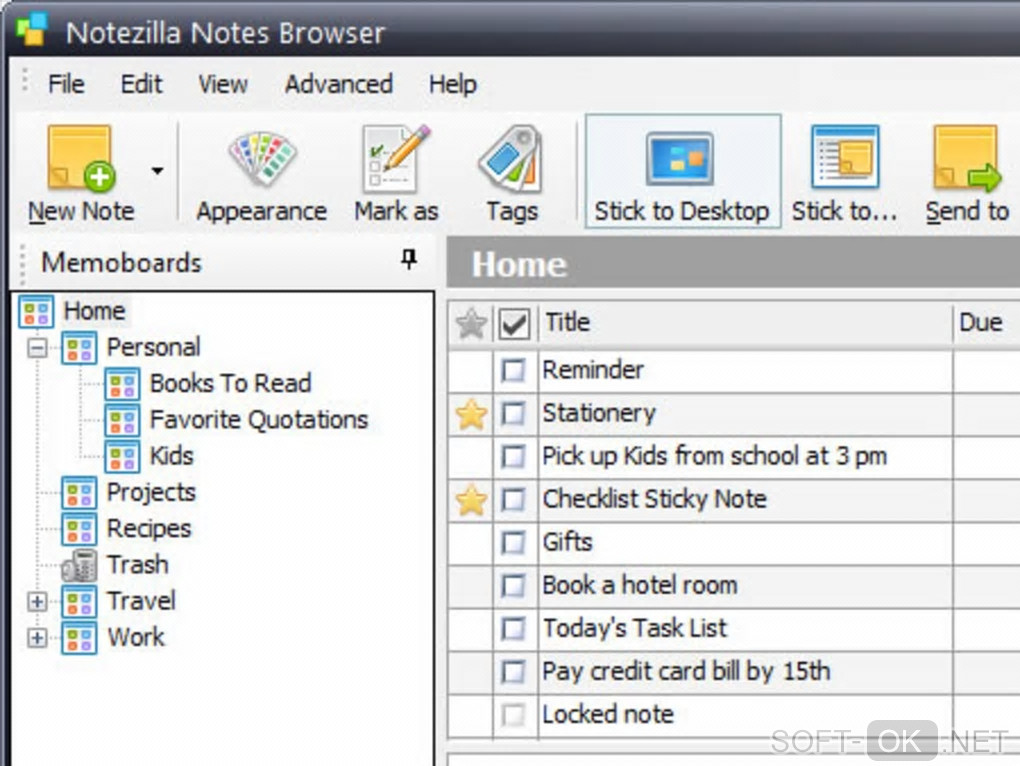The width and height of the screenshot is (1020, 766).
Task: Click Stick to Desktop button
Action: (683, 171)
